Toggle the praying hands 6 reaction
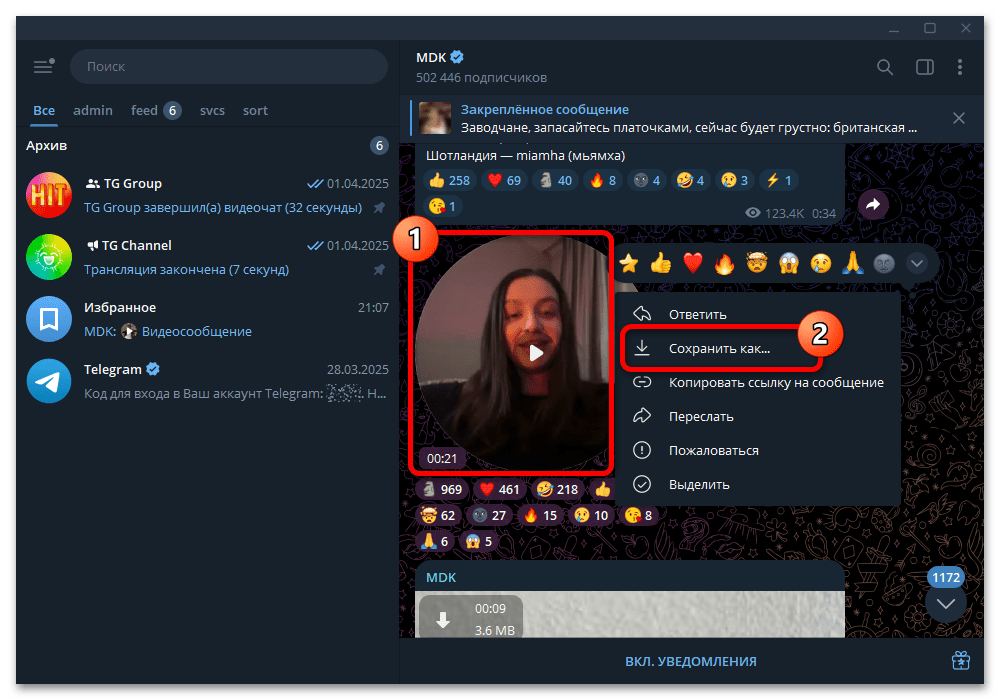 pyautogui.click(x=435, y=541)
